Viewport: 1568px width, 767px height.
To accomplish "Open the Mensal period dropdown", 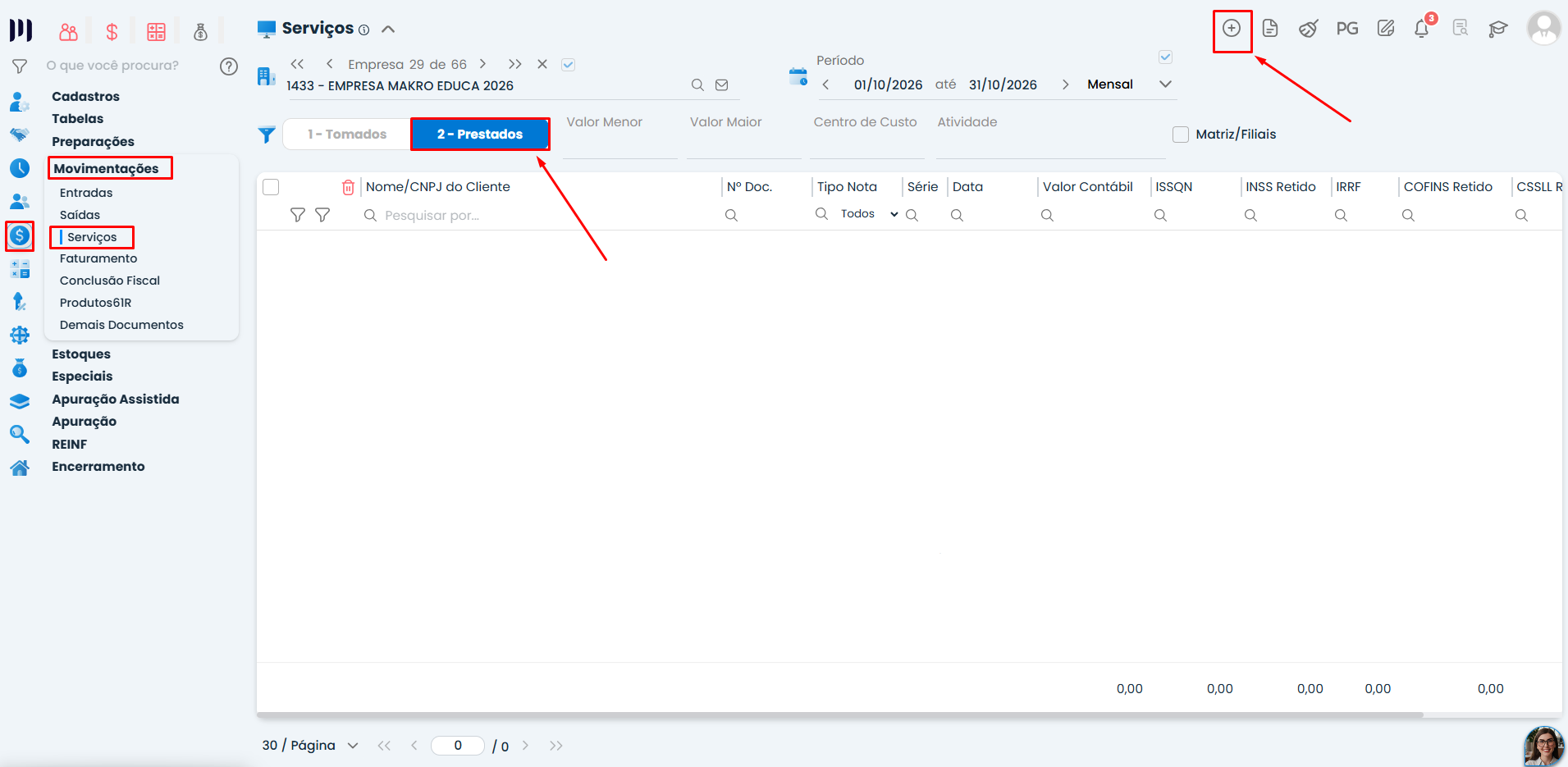I will (x=1130, y=84).
